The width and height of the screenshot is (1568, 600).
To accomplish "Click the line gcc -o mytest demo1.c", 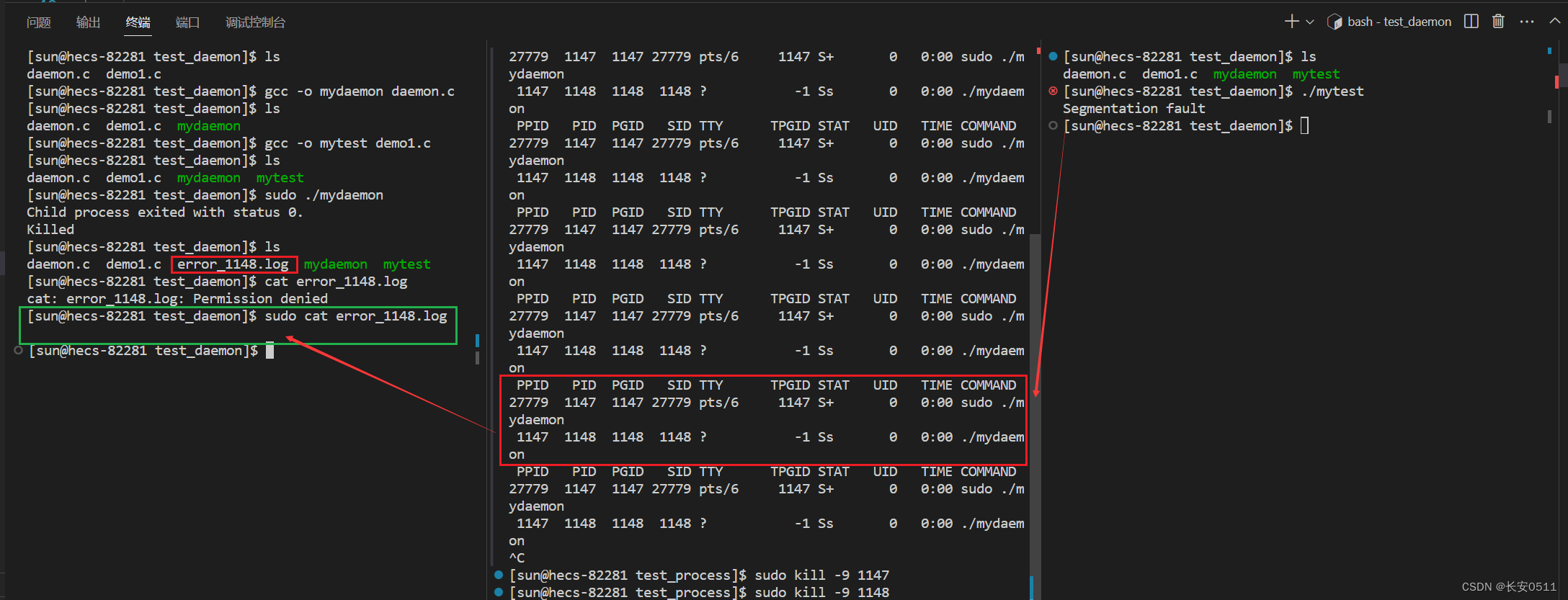I will [228, 143].
